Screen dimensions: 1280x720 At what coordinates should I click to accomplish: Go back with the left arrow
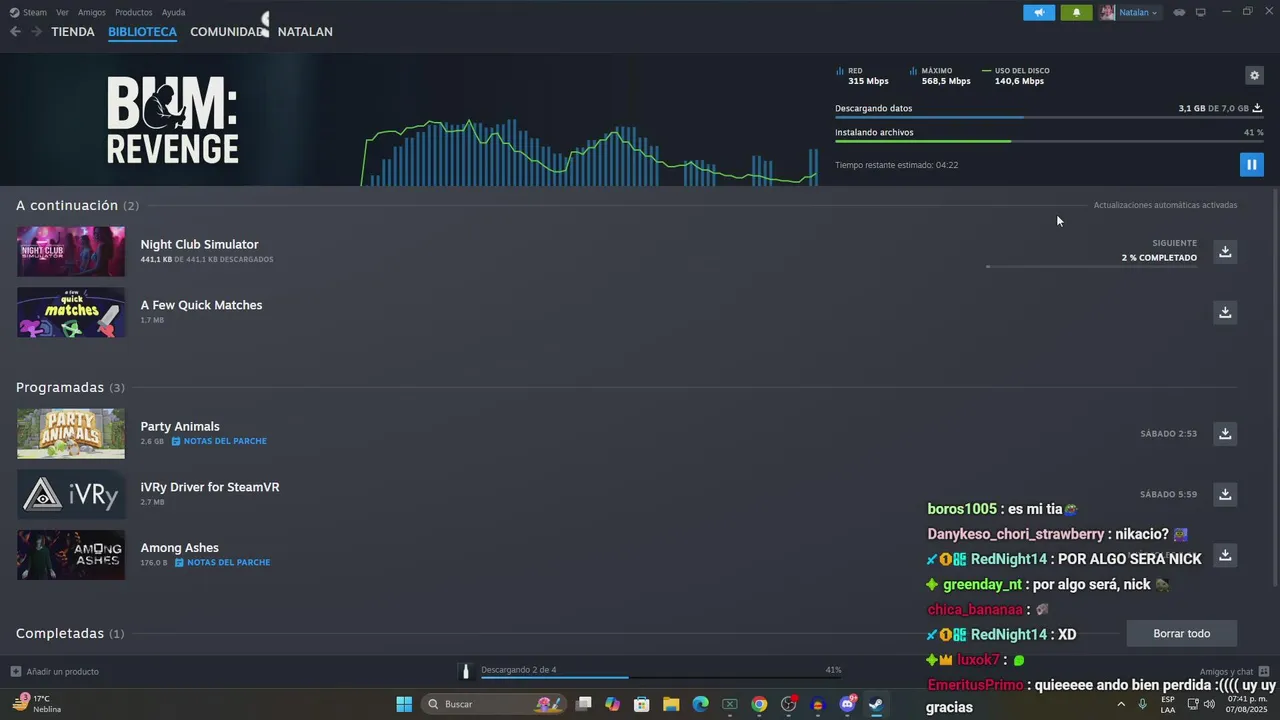point(15,32)
